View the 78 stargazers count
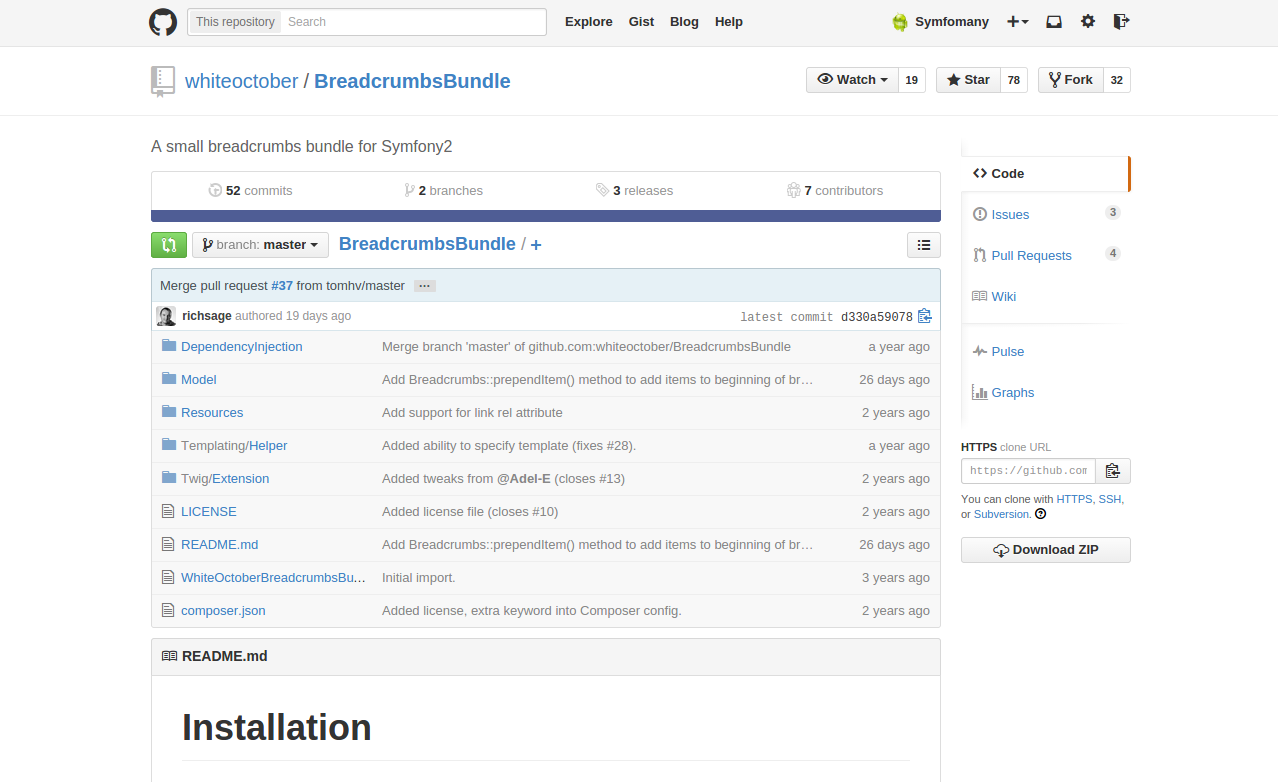This screenshot has height=782, width=1278. [1014, 80]
